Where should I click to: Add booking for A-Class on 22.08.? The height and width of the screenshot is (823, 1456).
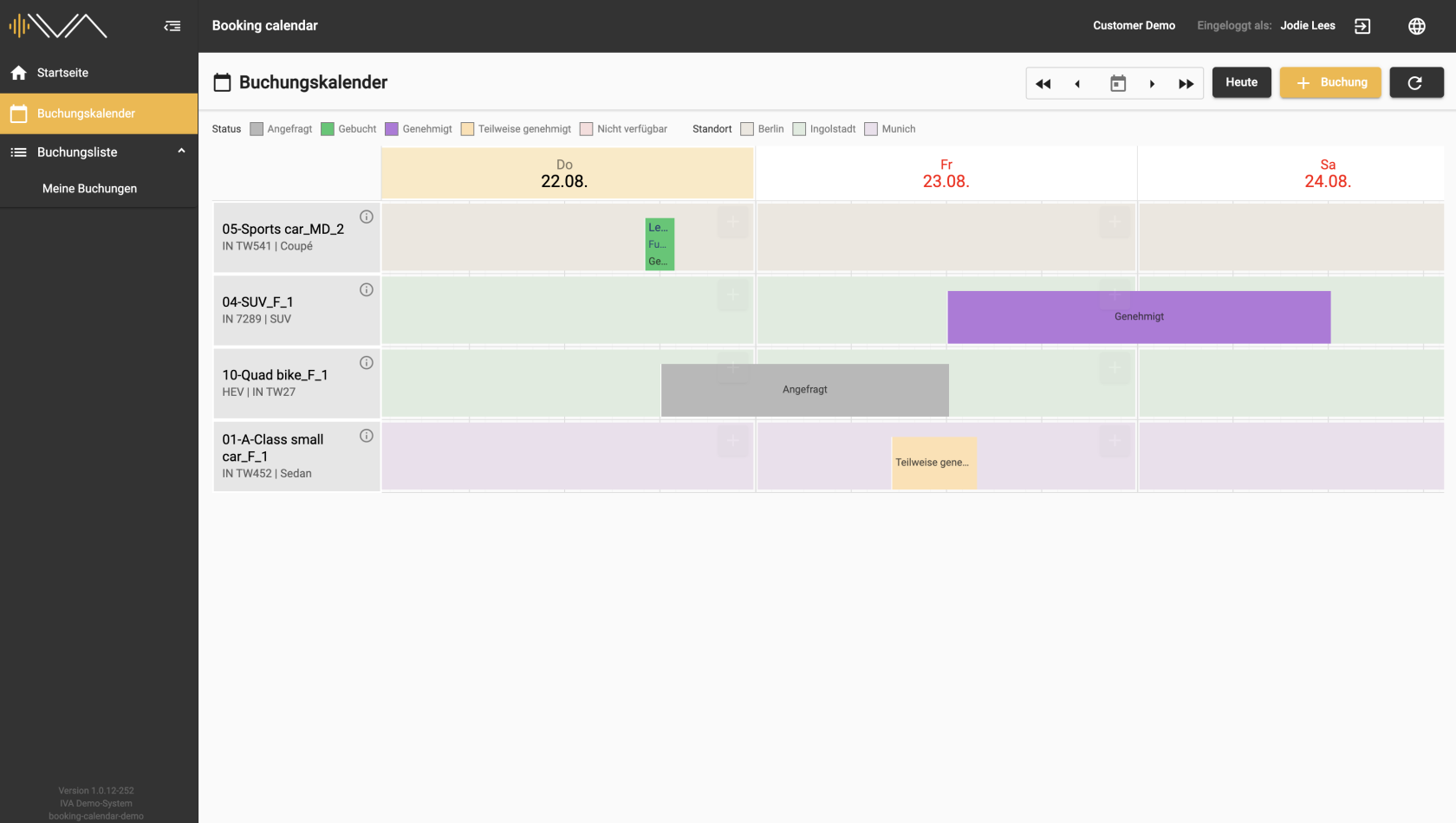(733, 441)
